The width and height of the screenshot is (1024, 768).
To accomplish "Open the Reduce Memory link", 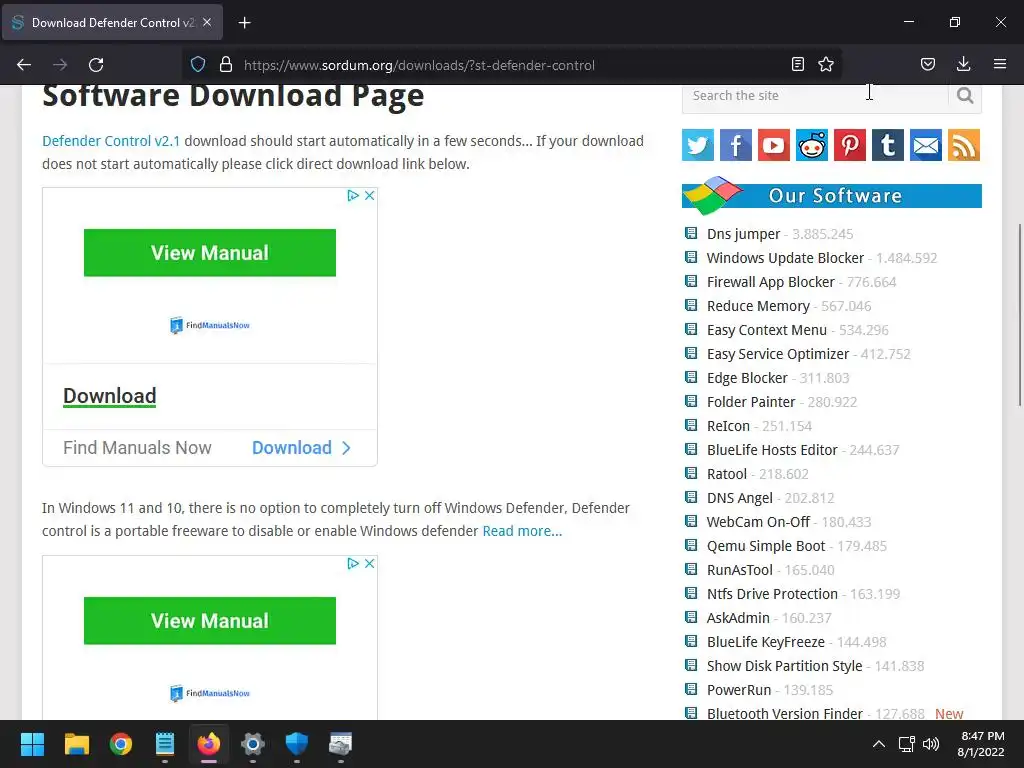I will click(758, 306).
